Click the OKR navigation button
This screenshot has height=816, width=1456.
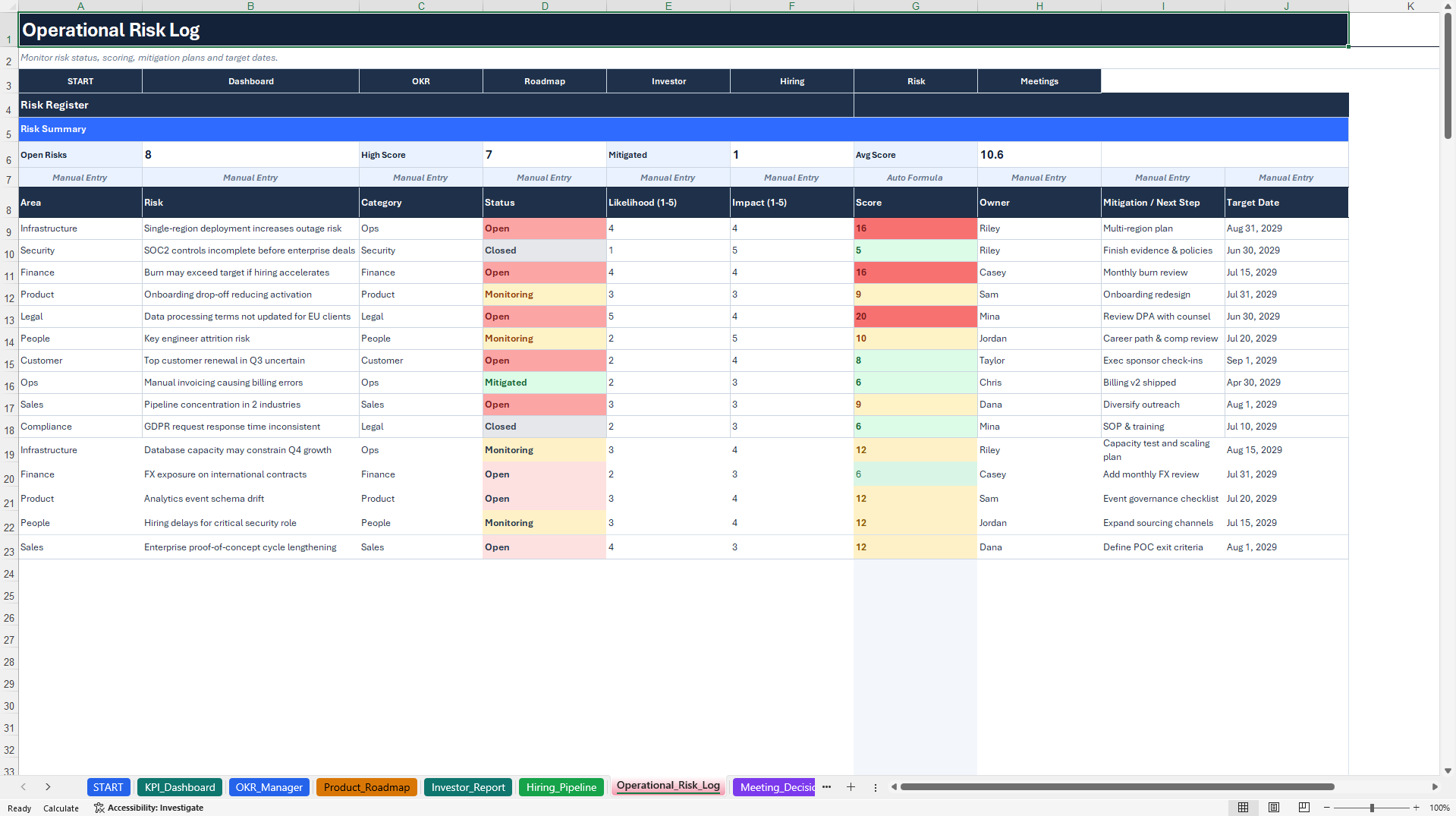[421, 81]
